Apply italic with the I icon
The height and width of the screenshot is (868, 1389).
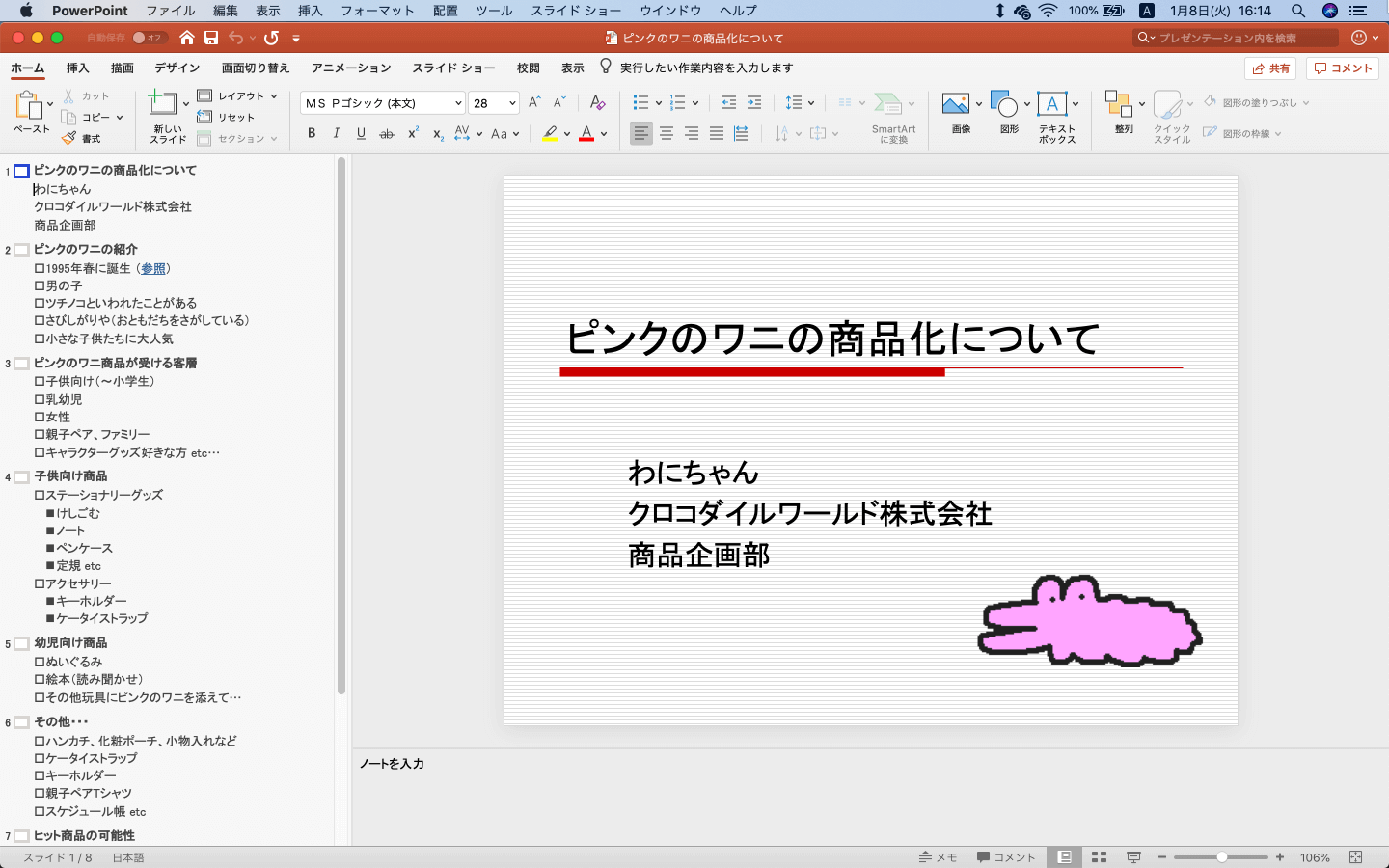click(337, 134)
